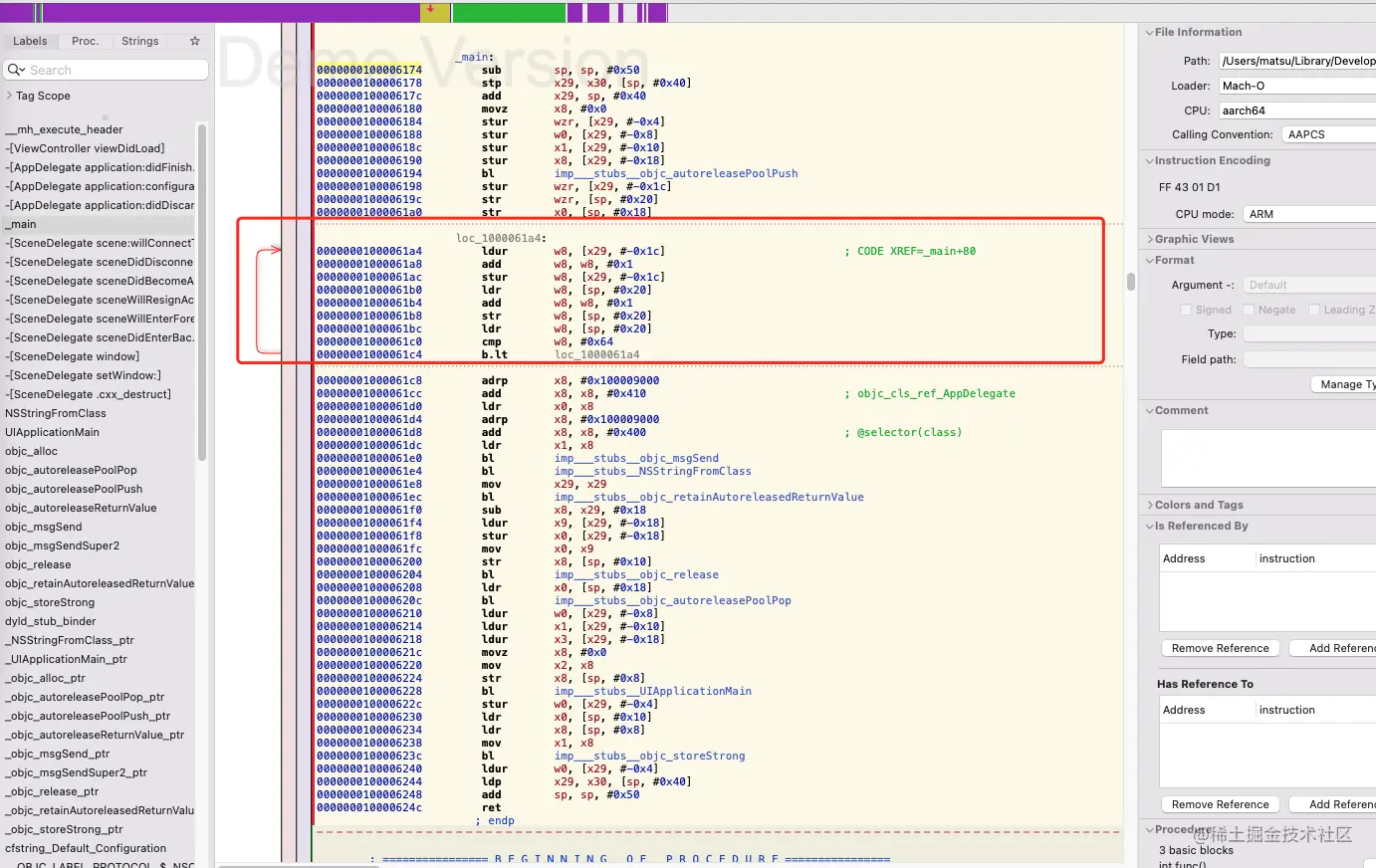Click the green segment of the navigation bar

pos(509,12)
